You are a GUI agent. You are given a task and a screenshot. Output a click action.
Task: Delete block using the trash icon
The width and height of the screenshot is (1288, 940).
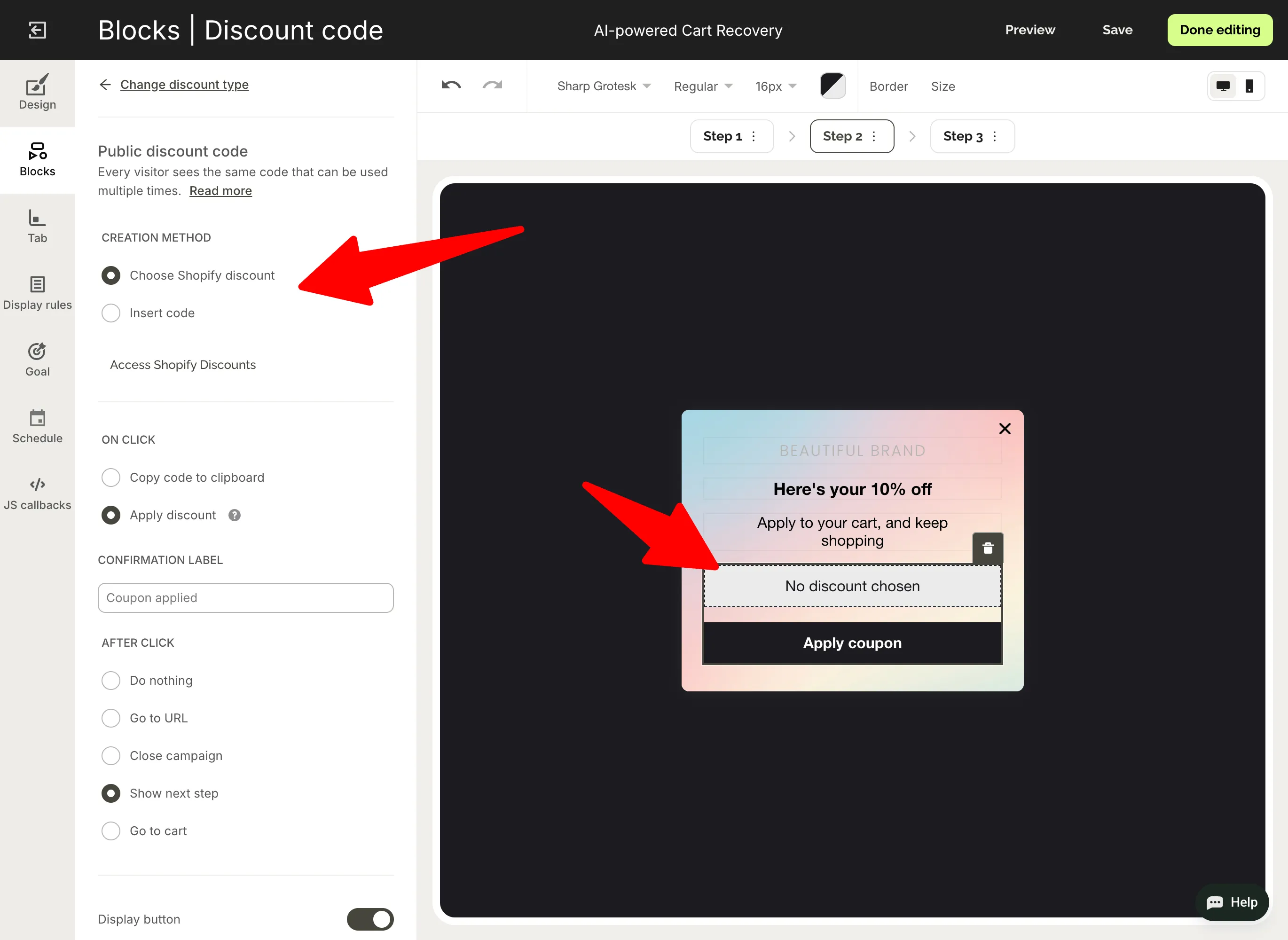[x=988, y=548]
